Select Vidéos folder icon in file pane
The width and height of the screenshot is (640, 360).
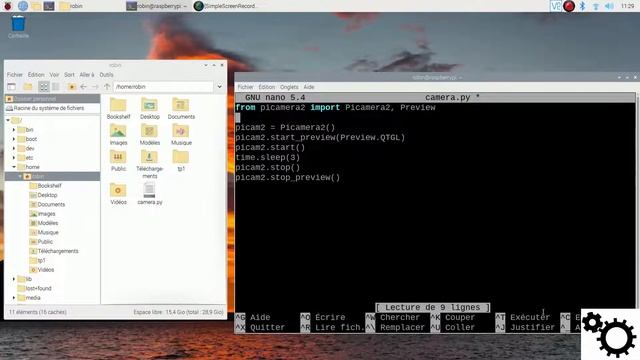click(118, 194)
